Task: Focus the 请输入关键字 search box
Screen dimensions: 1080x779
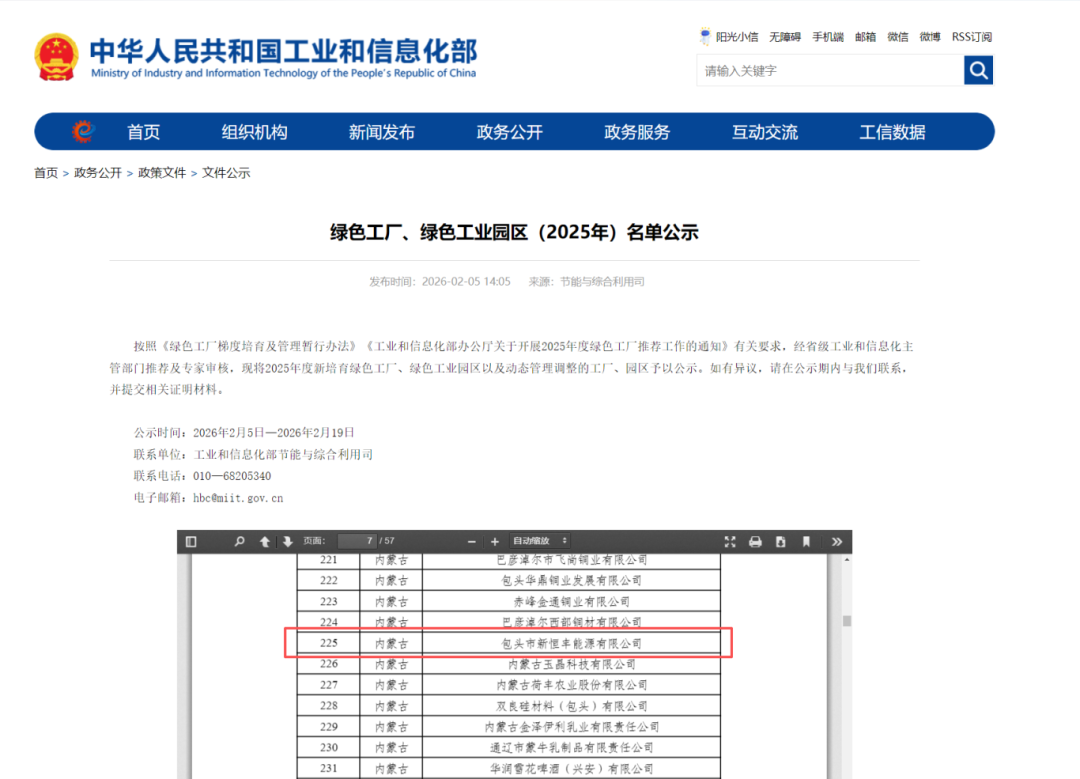Action: pos(829,70)
